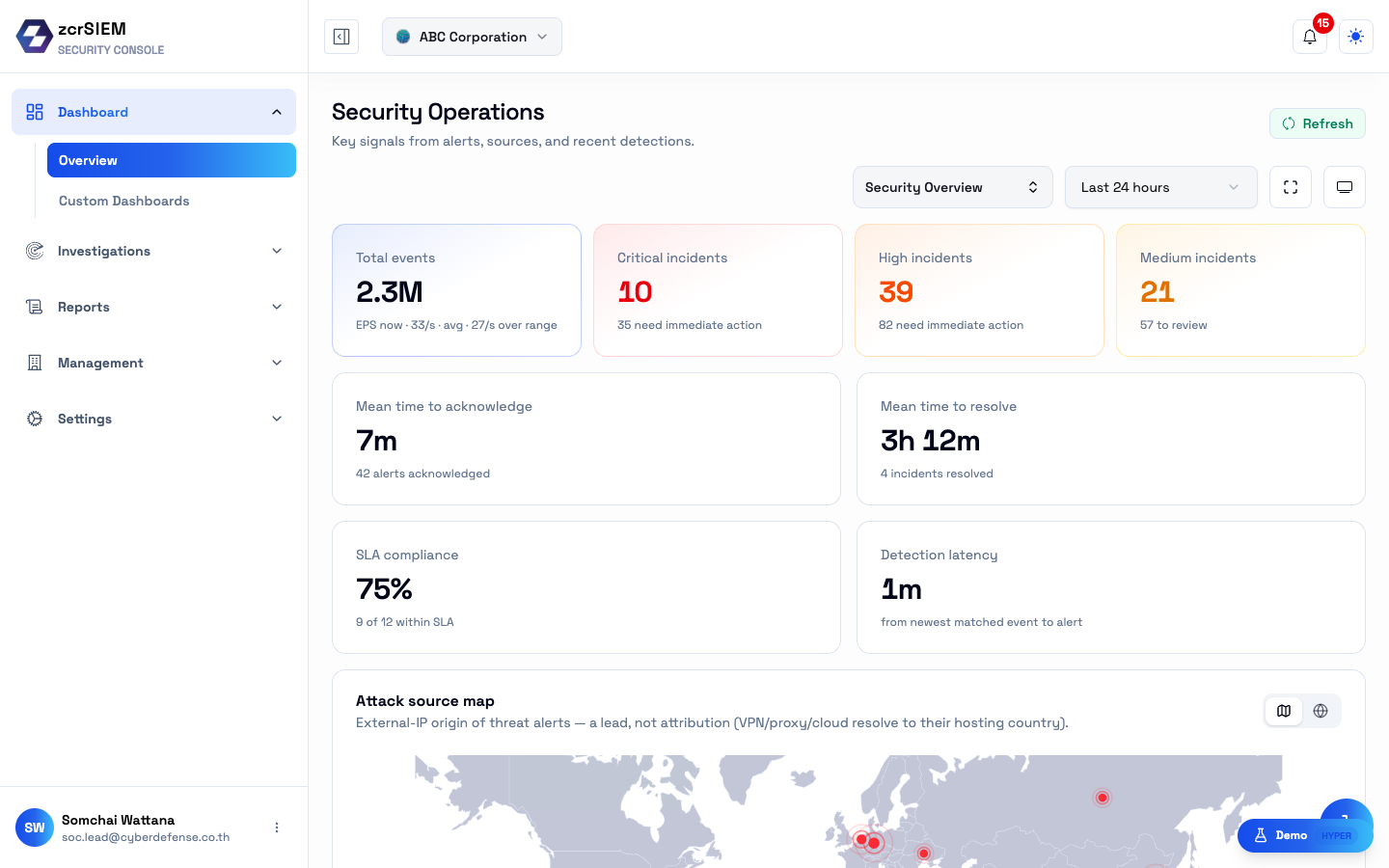Click the Settings gear icon
1389x868 pixels.
(35, 419)
